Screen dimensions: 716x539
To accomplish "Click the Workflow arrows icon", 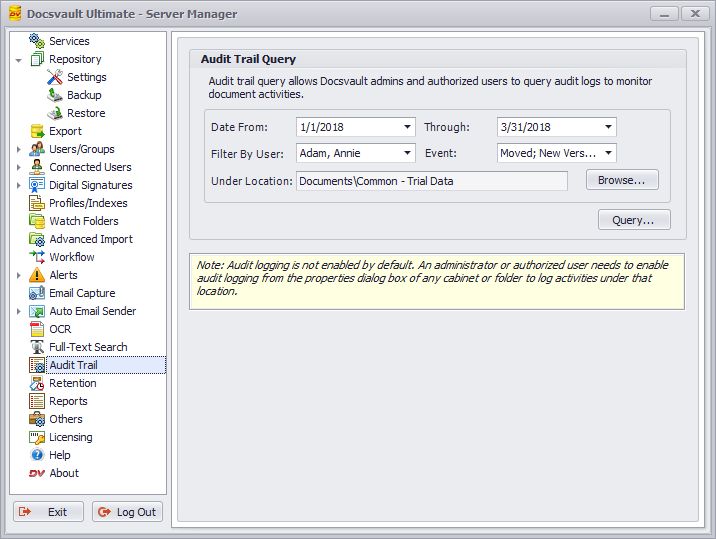I will pos(37,257).
